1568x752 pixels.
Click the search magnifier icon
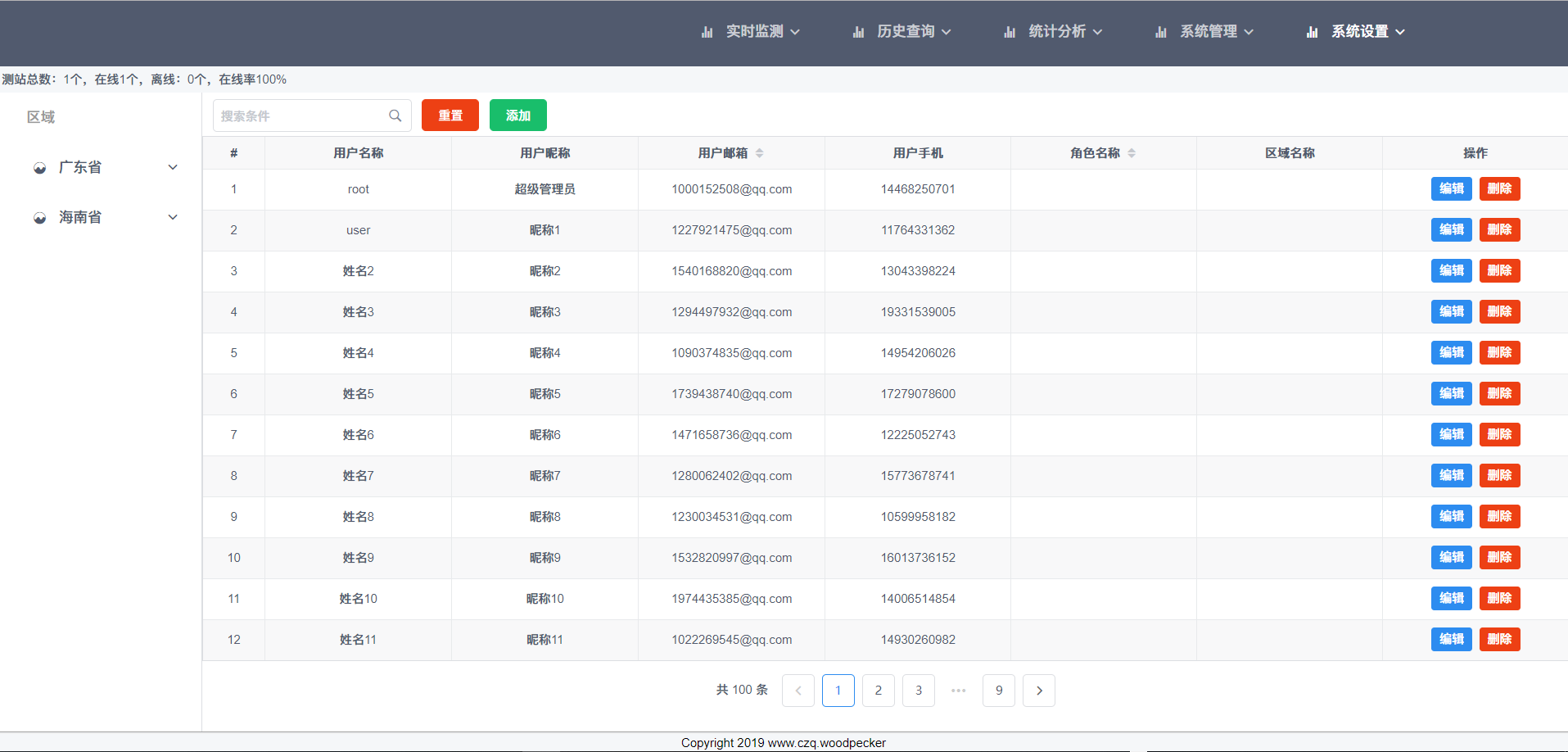[395, 116]
